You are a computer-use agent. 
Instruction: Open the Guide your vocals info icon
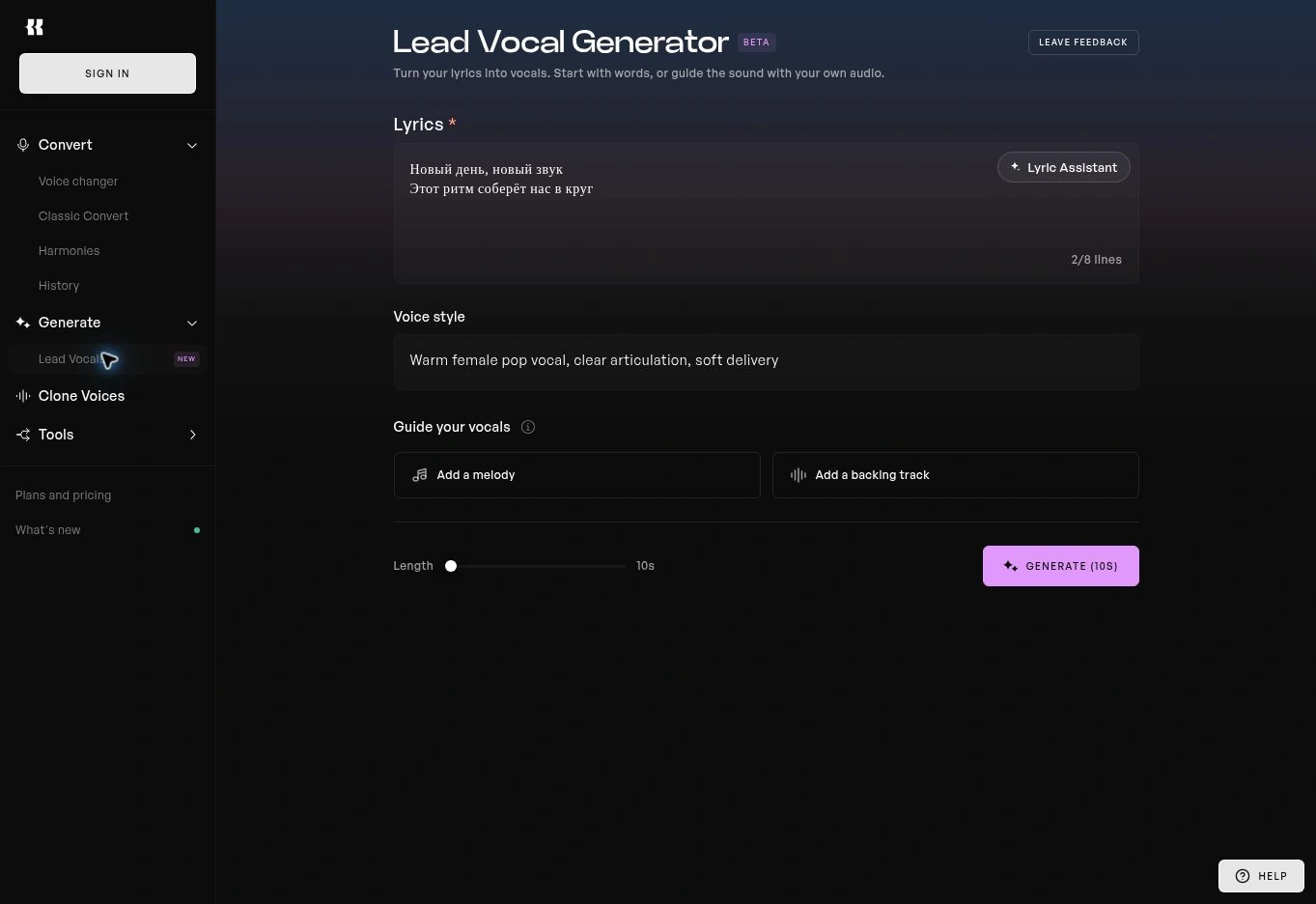[528, 427]
